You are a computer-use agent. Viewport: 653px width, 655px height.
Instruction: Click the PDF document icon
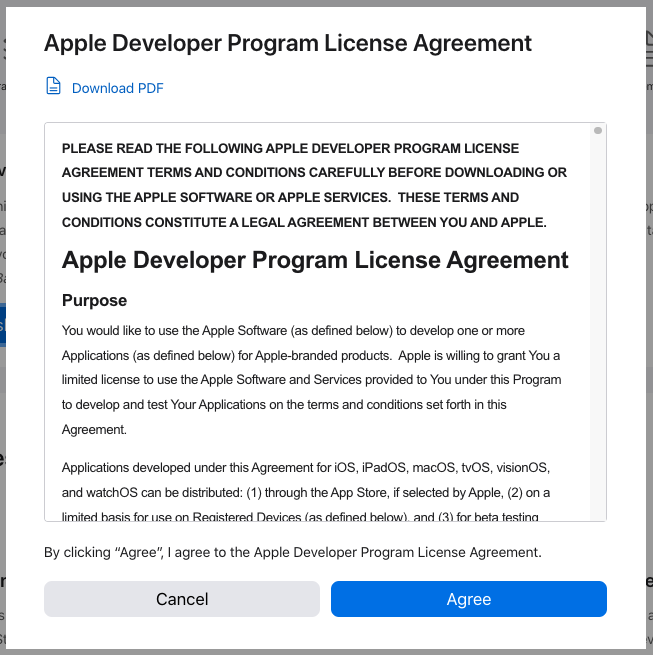[53, 86]
